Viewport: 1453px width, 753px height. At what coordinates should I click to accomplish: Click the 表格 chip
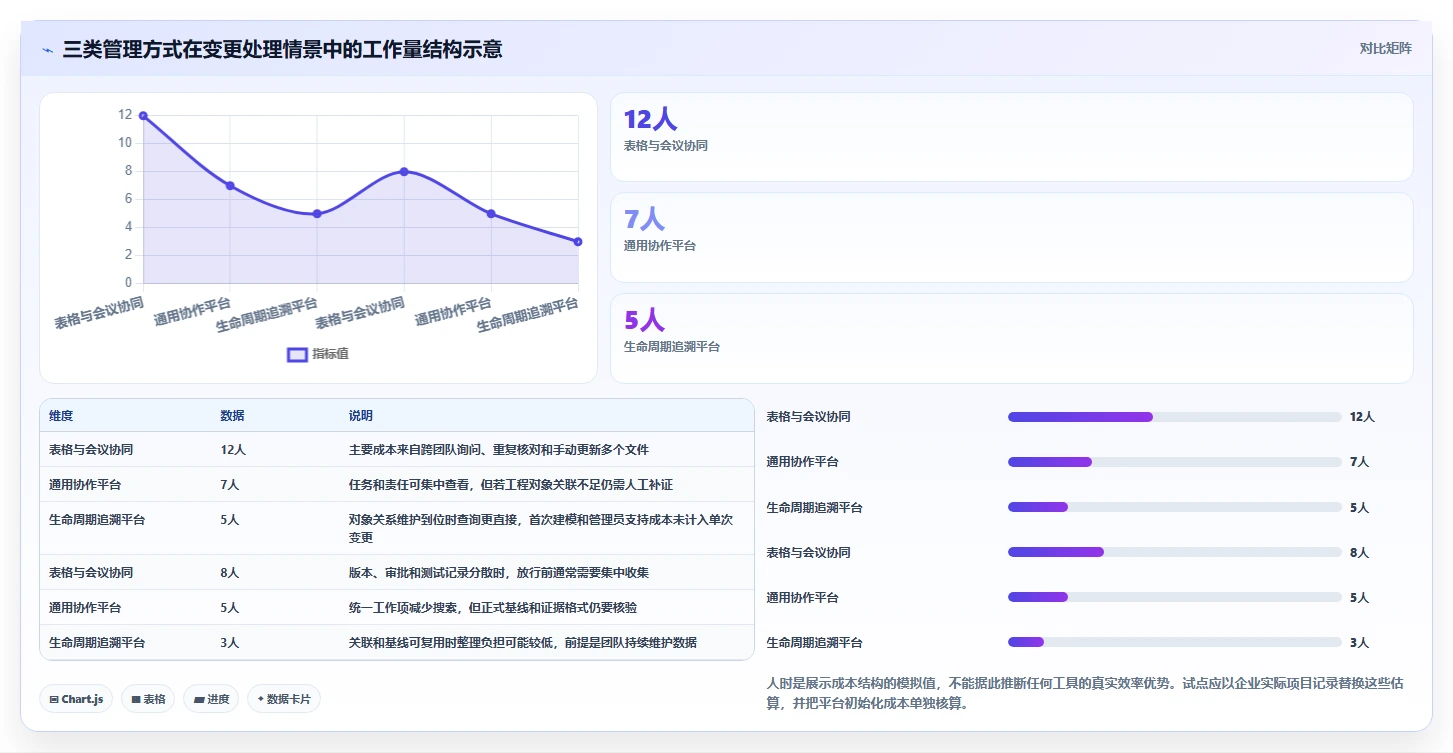click(148, 699)
